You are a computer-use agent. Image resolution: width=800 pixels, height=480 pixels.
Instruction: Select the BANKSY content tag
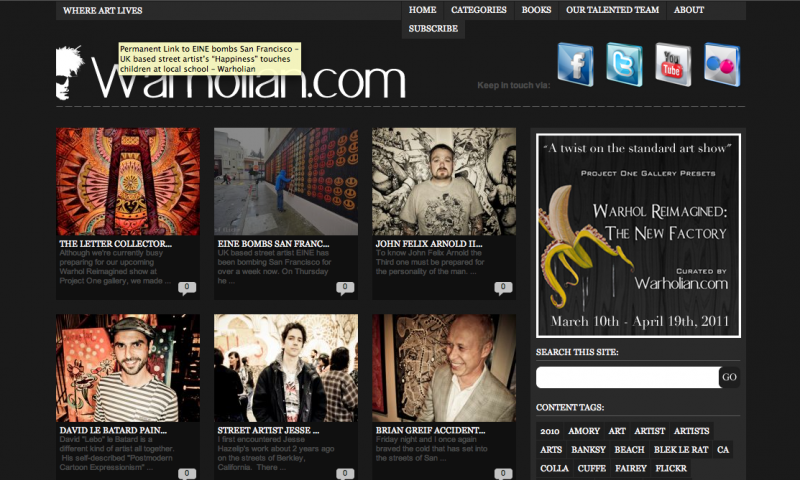588,449
